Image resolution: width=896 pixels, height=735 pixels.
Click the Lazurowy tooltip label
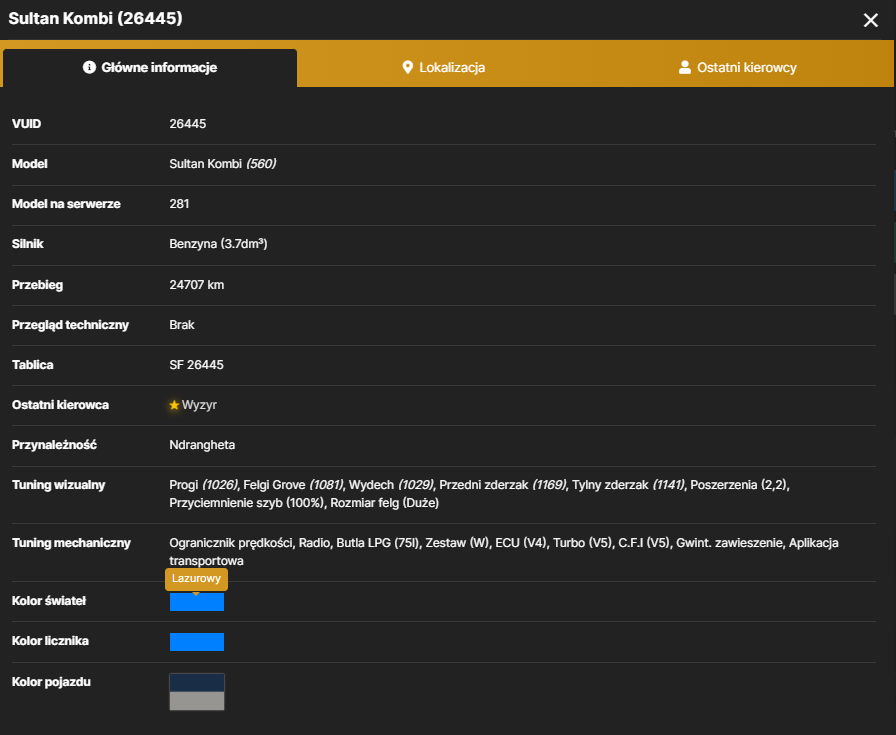pyautogui.click(x=197, y=578)
